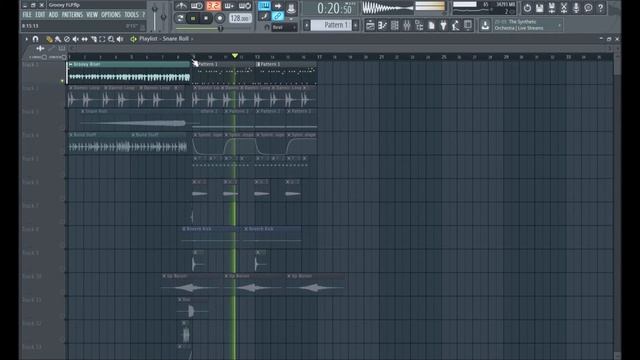Click the play/pause transport button
This screenshot has width=640, height=360.
pos(193,18)
